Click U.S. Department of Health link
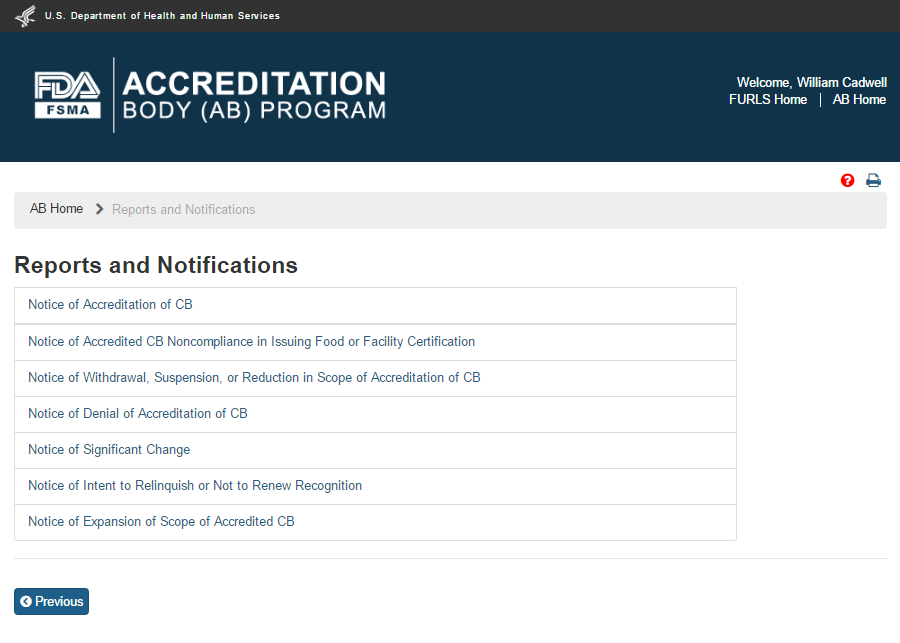This screenshot has width=900, height=643. point(162,16)
